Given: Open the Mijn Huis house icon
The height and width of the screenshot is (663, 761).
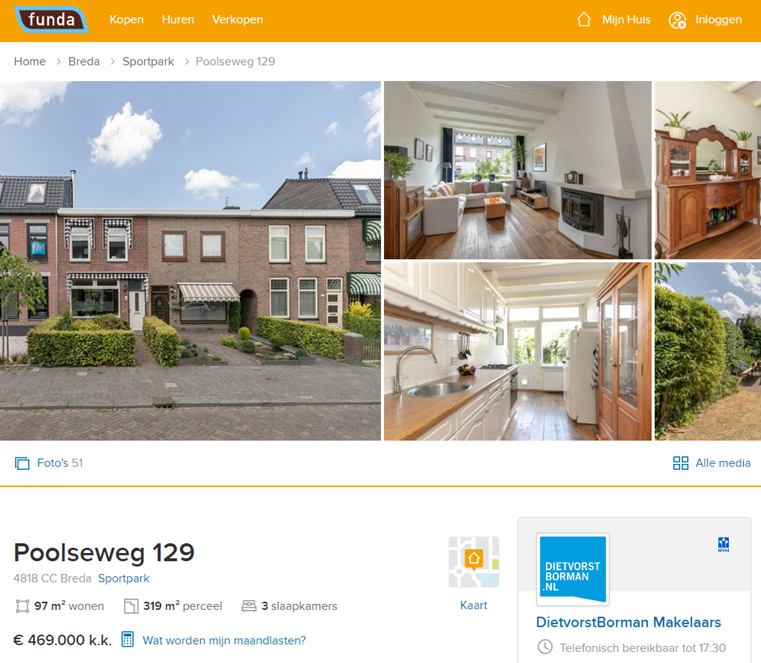Looking at the screenshot, I should pos(584,19).
